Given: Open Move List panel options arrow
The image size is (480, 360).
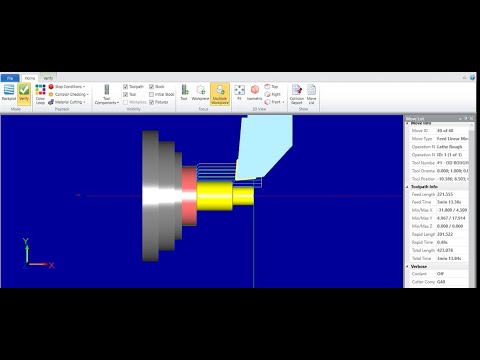Looking at the screenshot, I should (460, 119).
